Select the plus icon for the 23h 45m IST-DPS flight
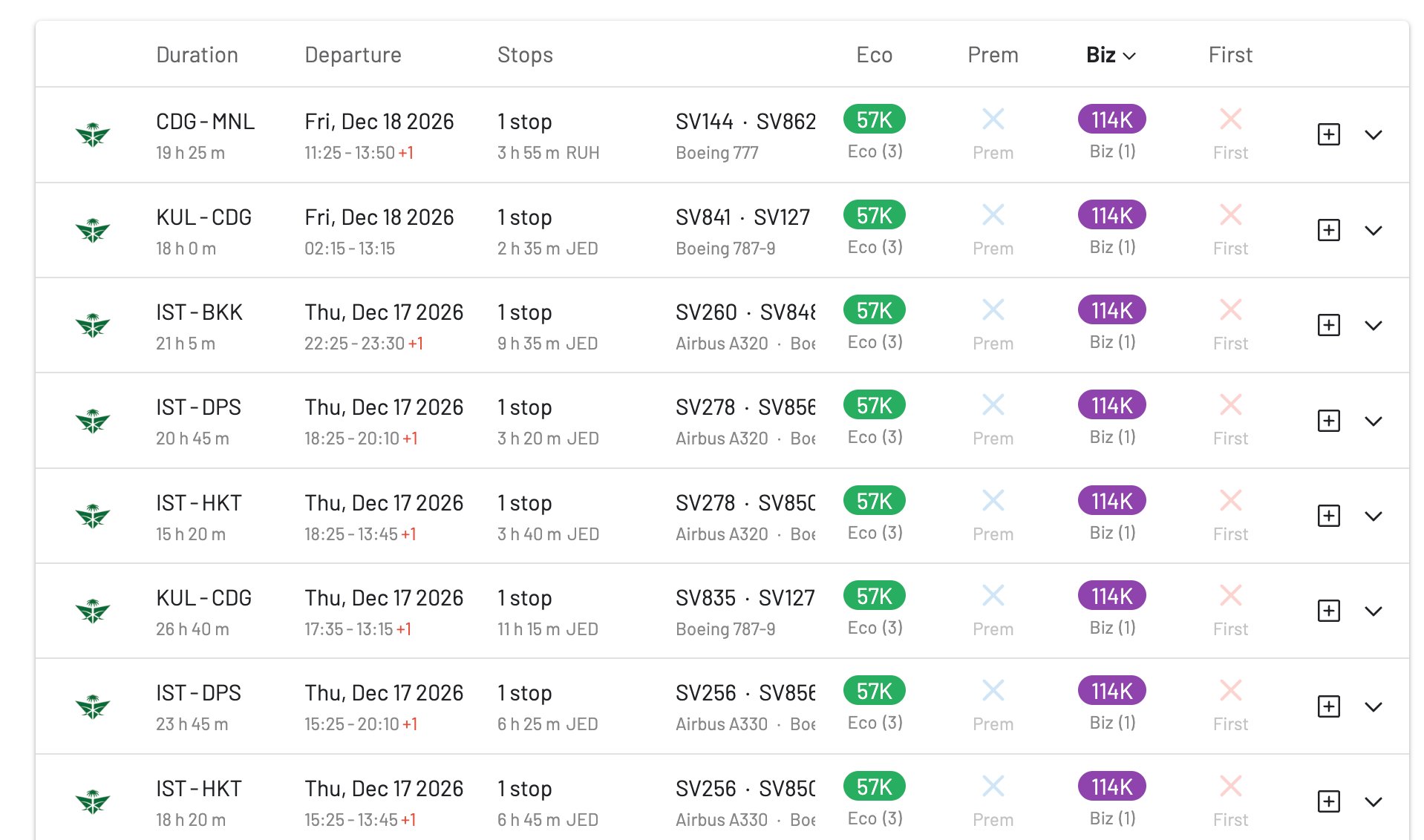Image resolution: width=1424 pixels, height=840 pixels. [x=1328, y=706]
